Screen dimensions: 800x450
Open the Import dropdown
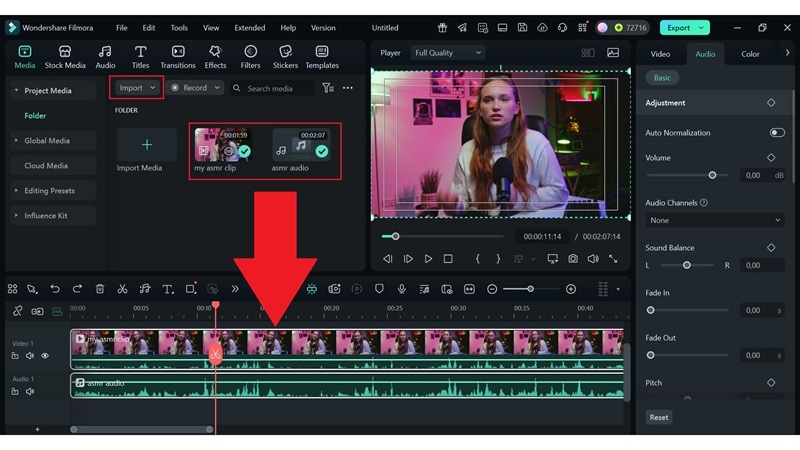(x=136, y=88)
